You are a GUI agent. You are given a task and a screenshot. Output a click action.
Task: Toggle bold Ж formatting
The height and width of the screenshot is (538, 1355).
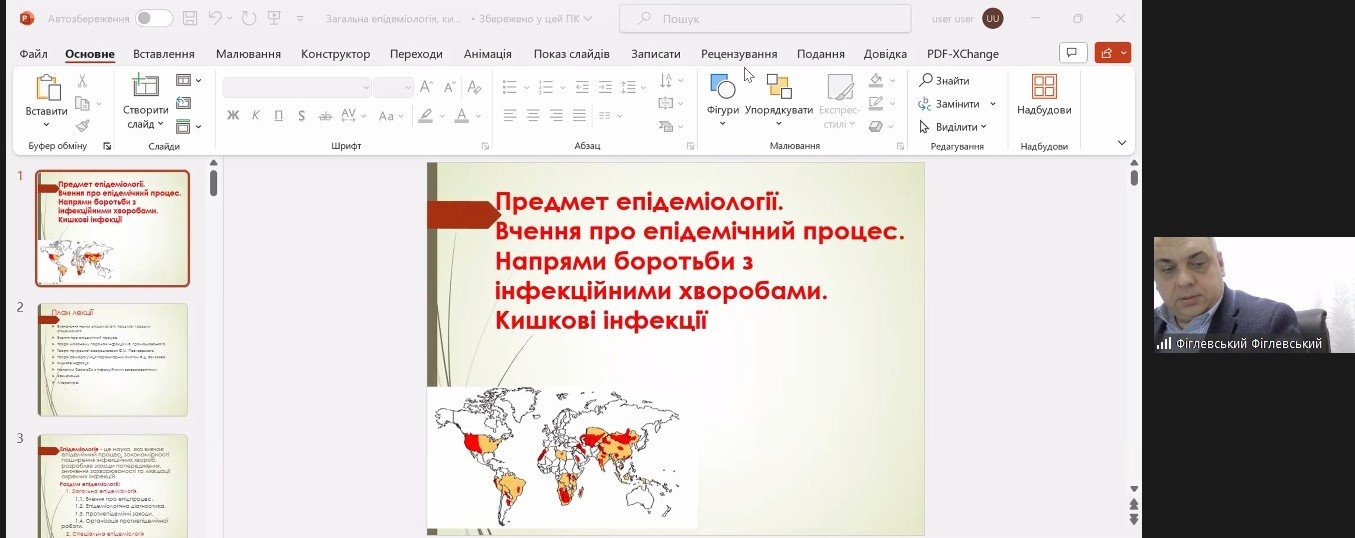(233, 116)
